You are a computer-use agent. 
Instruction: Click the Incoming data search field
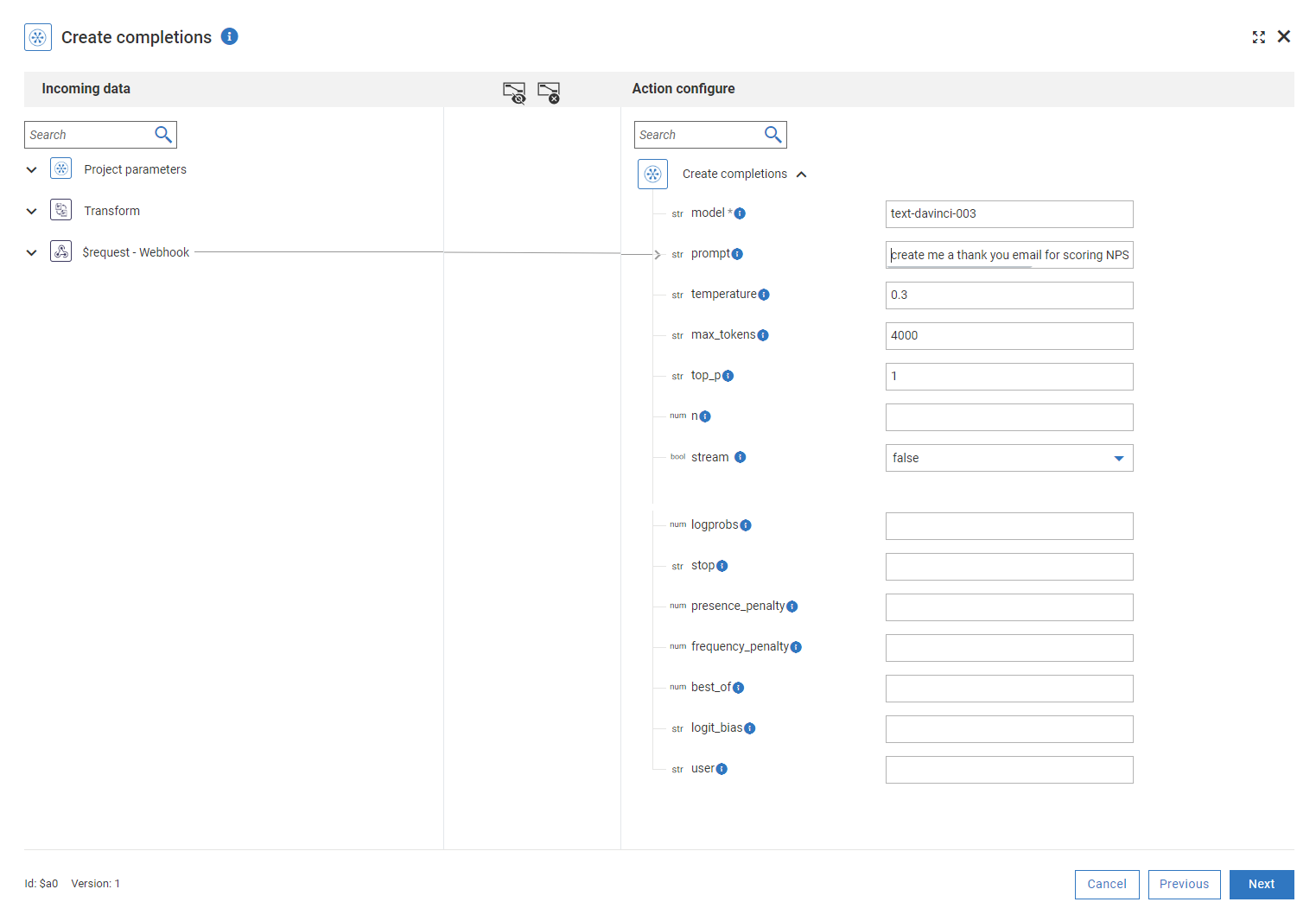tap(91, 134)
